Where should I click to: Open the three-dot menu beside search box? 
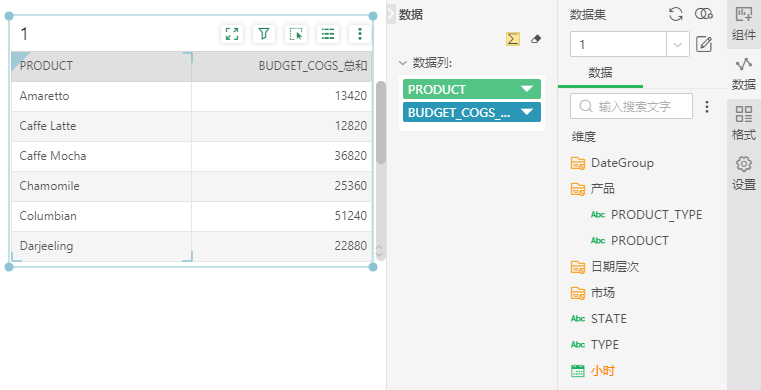[x=707, y=107]
